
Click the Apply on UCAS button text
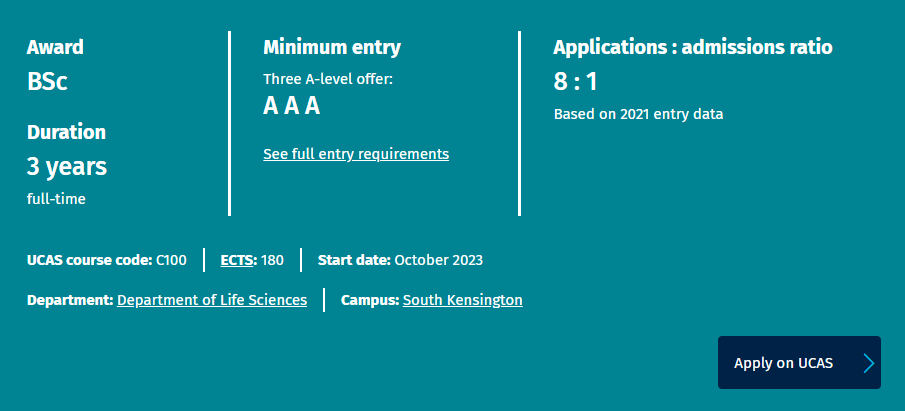point(783,363)
